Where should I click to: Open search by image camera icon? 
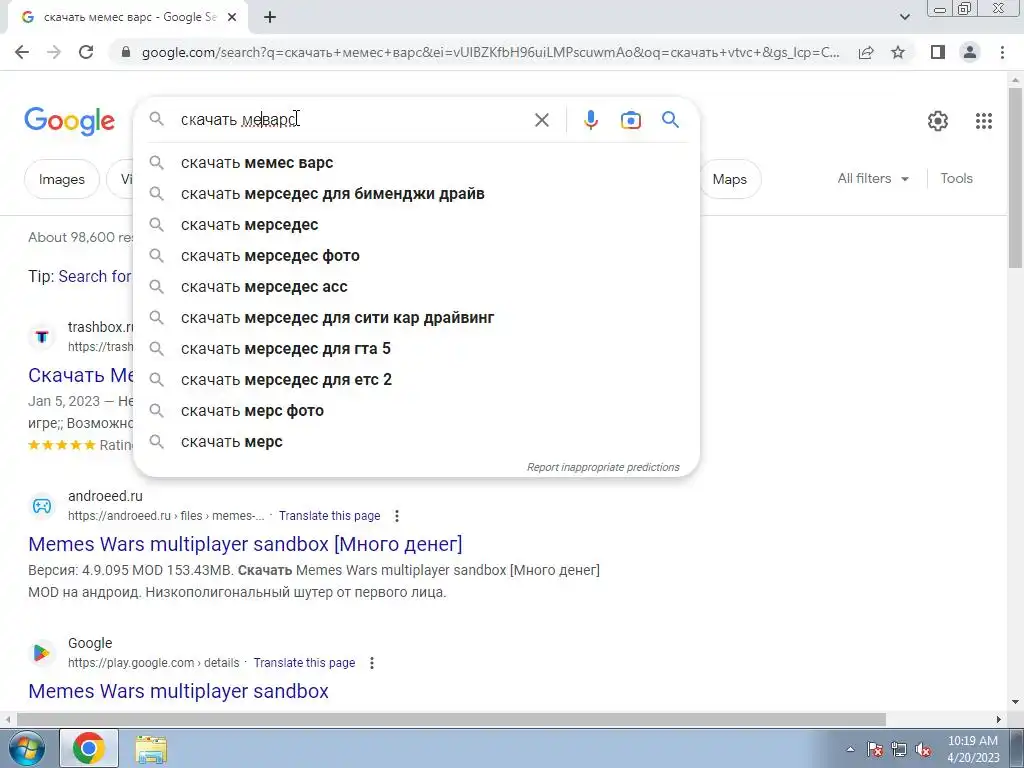point(630,120)
